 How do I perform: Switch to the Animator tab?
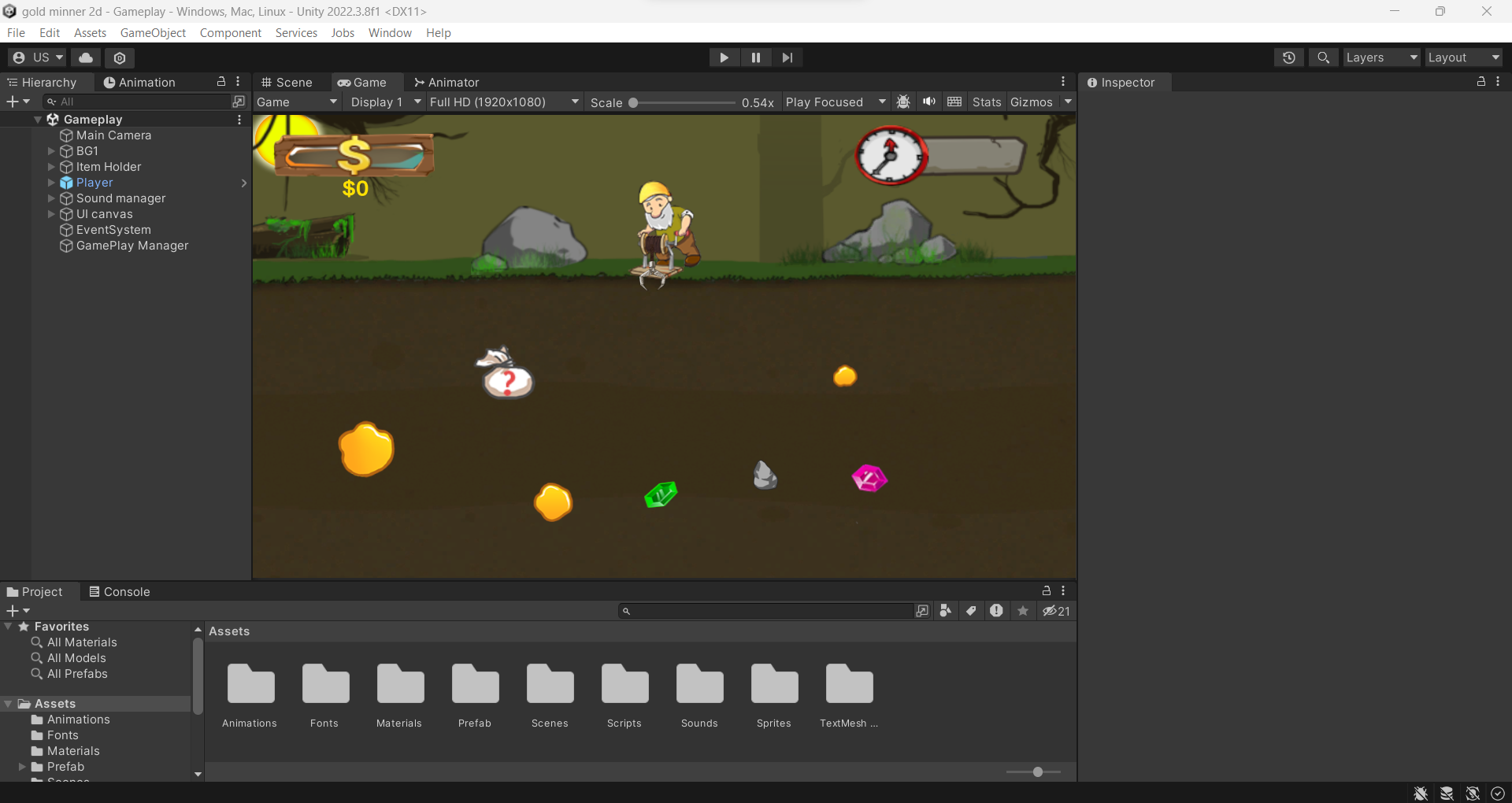click(447, 82)
